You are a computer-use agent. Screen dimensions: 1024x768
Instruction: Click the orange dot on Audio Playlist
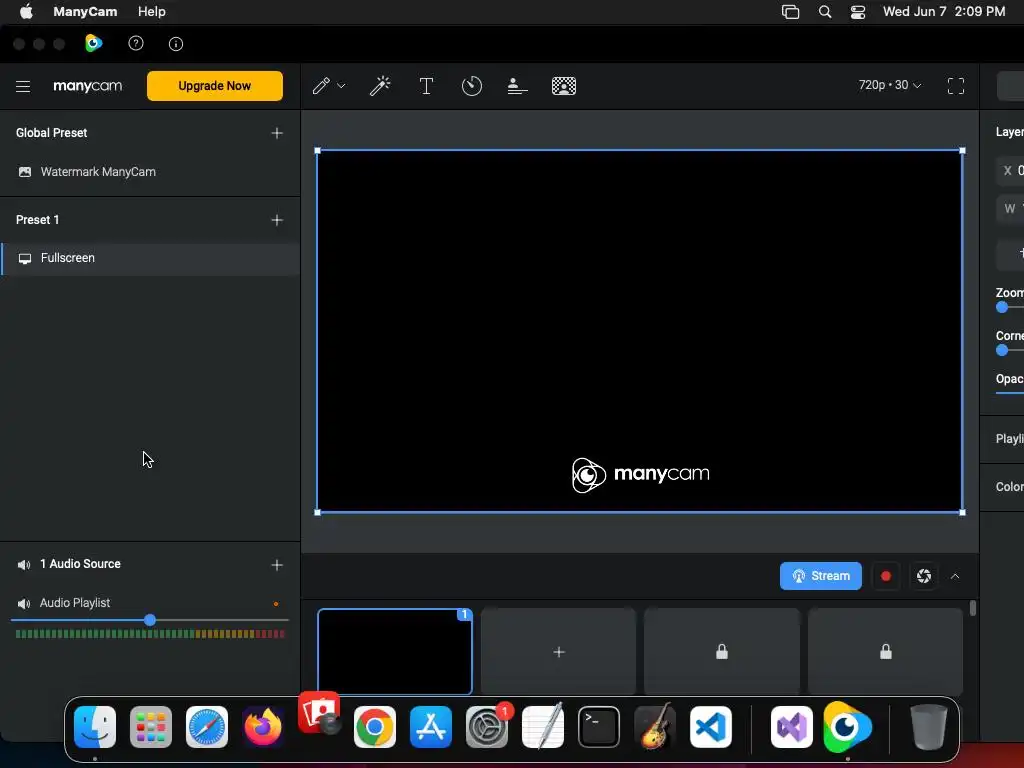point(276,604)
